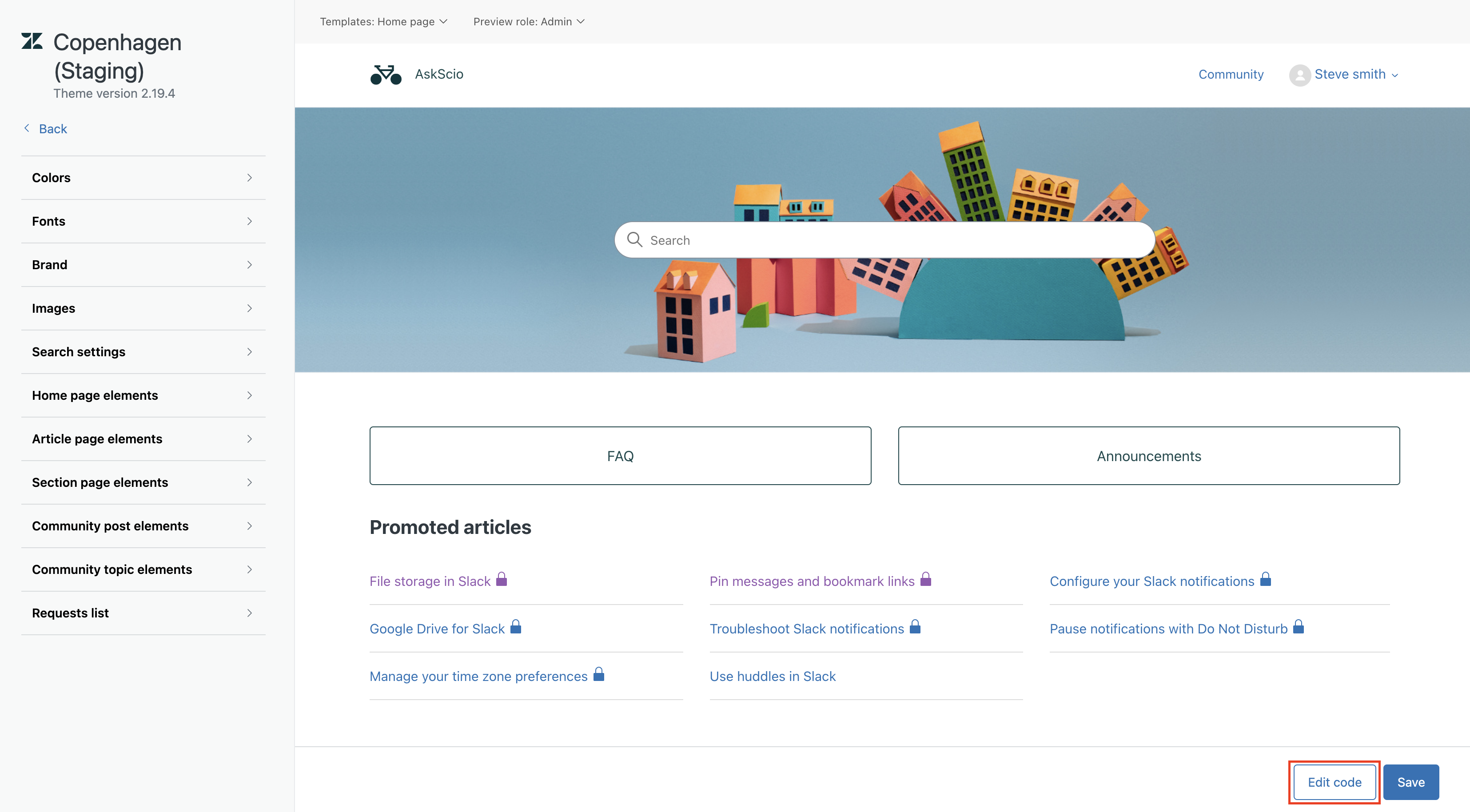Expand the Steve smith user menu

tap(1355, 75)
